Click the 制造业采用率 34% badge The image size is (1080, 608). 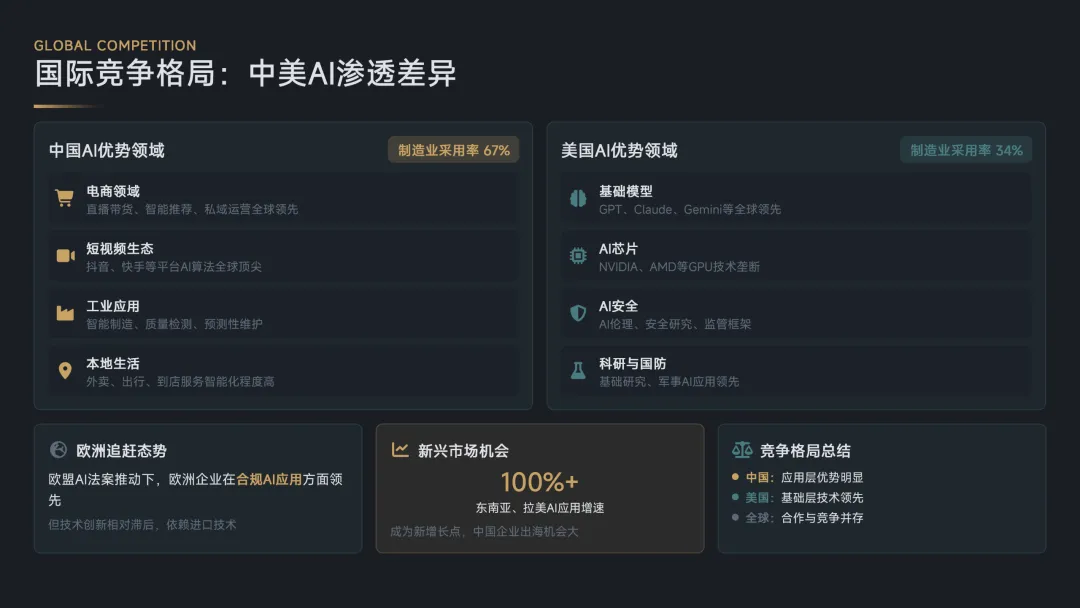(966, 150)
